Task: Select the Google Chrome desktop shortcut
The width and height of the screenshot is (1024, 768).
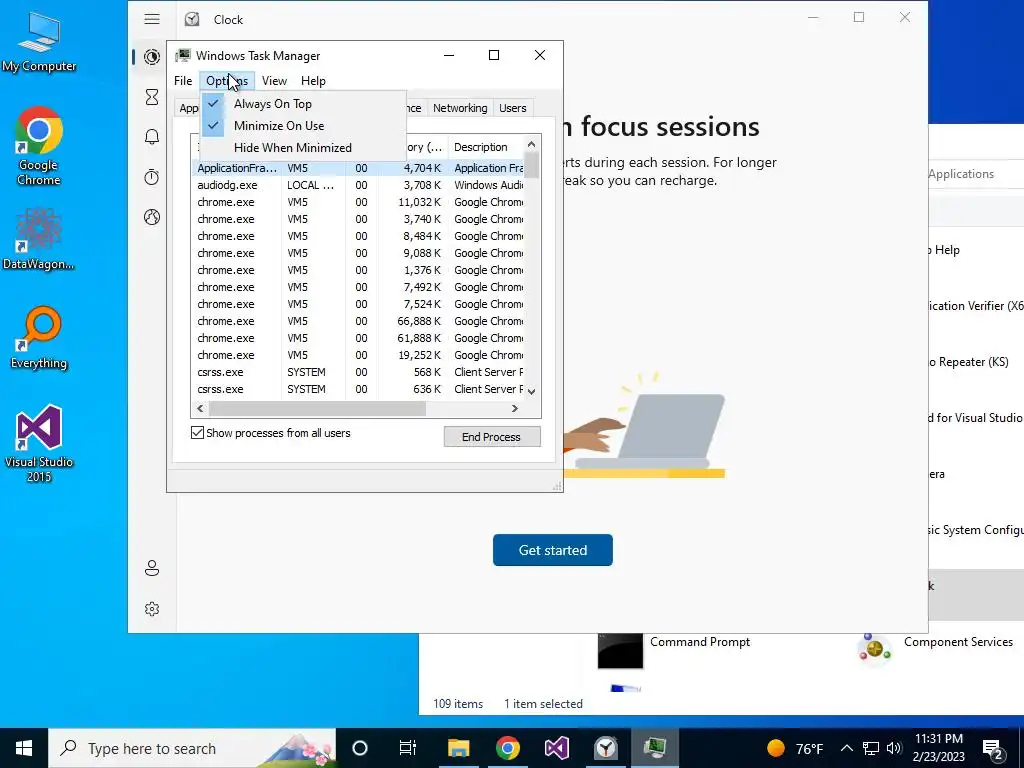Action: point(39,146)
